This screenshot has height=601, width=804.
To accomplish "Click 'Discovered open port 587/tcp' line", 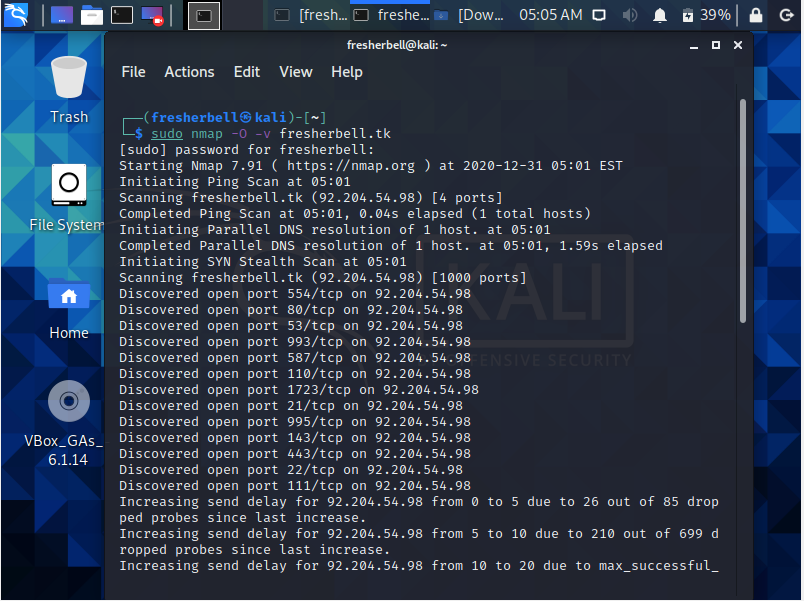I will coord(295,357).
